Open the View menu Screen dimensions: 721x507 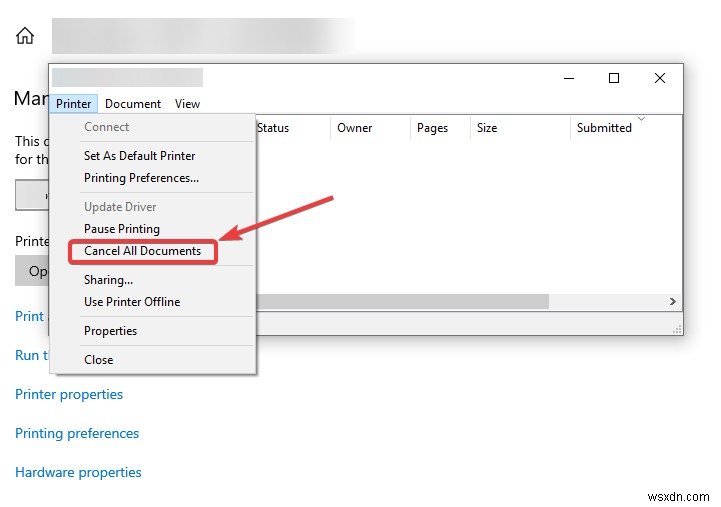(187, 104)
